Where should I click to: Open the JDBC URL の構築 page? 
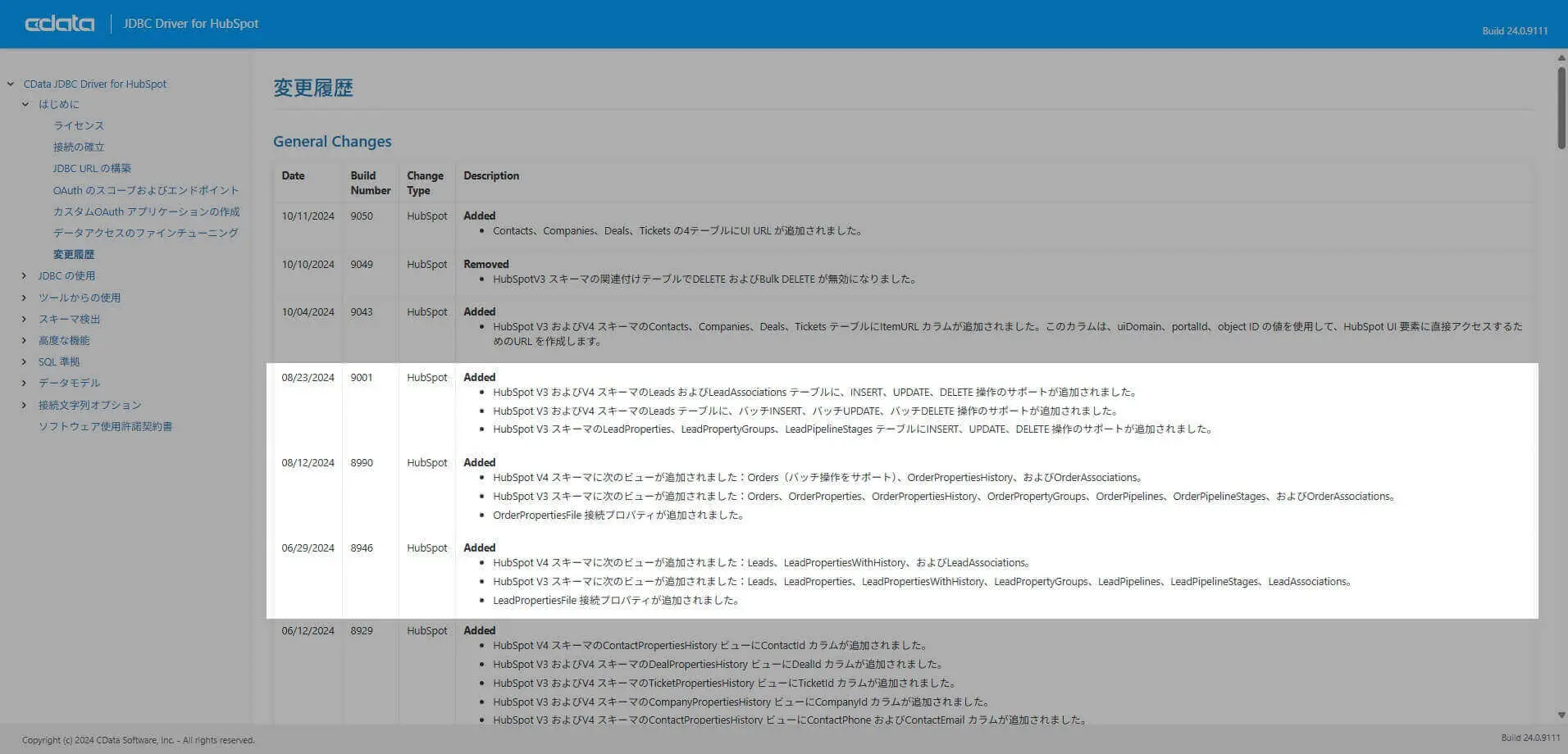(x=92, y=168)
